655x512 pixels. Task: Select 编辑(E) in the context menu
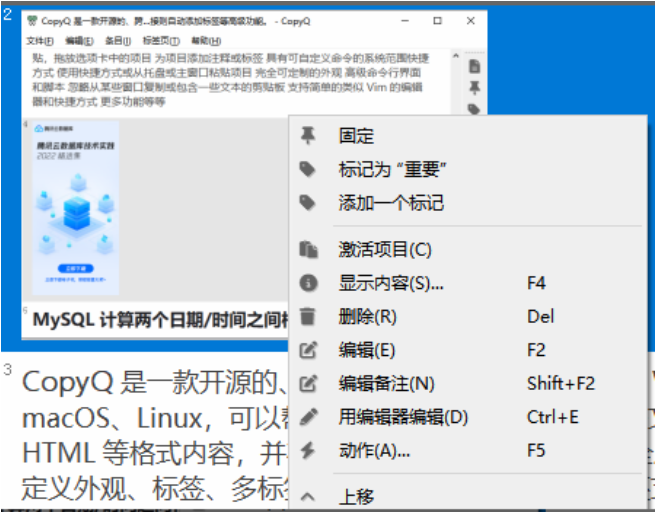coord(467,350)
